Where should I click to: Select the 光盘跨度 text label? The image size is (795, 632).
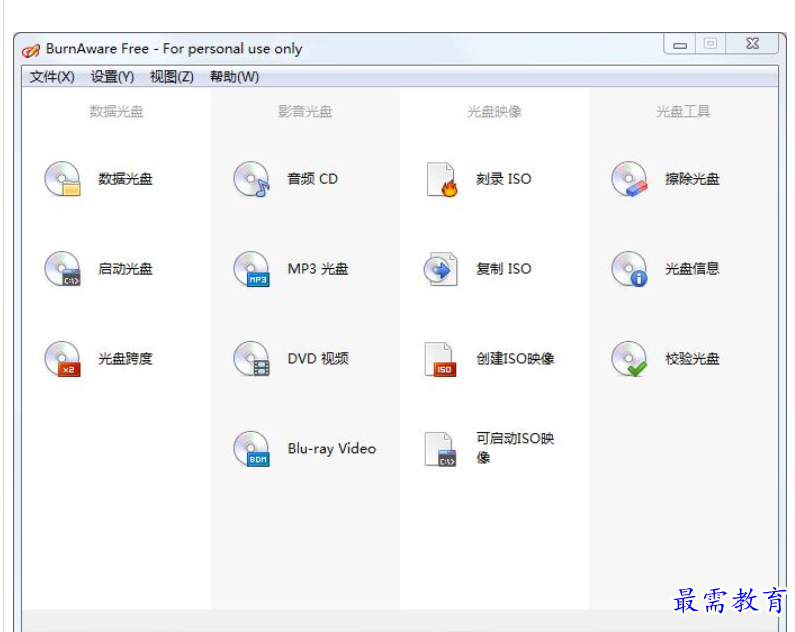click(x=125, y=358)
